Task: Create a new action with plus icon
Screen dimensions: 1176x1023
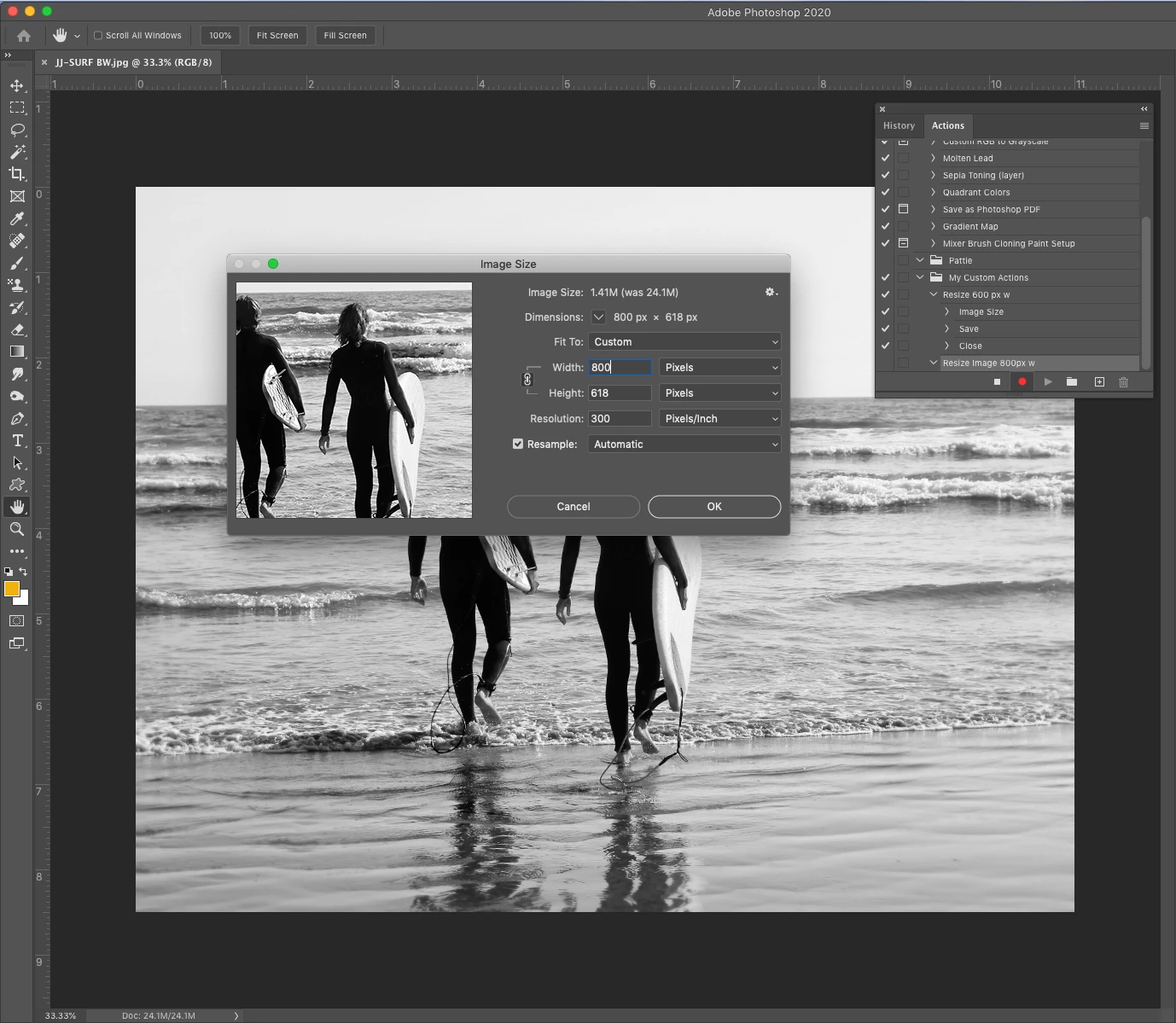Action: [x=1099, y=382]
